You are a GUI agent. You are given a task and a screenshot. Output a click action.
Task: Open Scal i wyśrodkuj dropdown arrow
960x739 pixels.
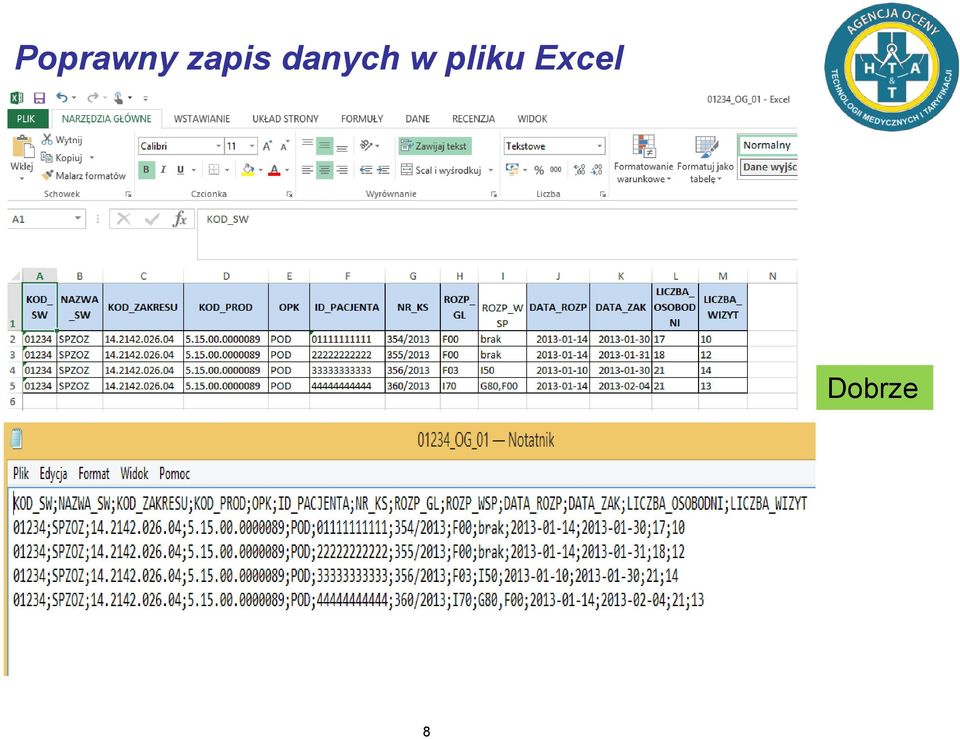click(x=491, y=170)
